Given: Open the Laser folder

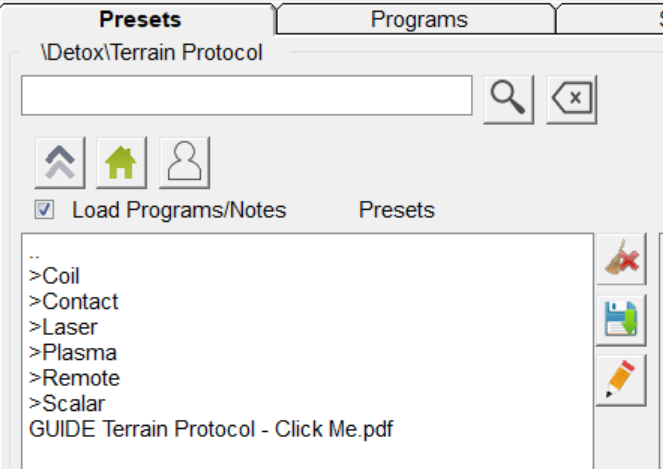Looking at the screenshot, I should (64, 327).
